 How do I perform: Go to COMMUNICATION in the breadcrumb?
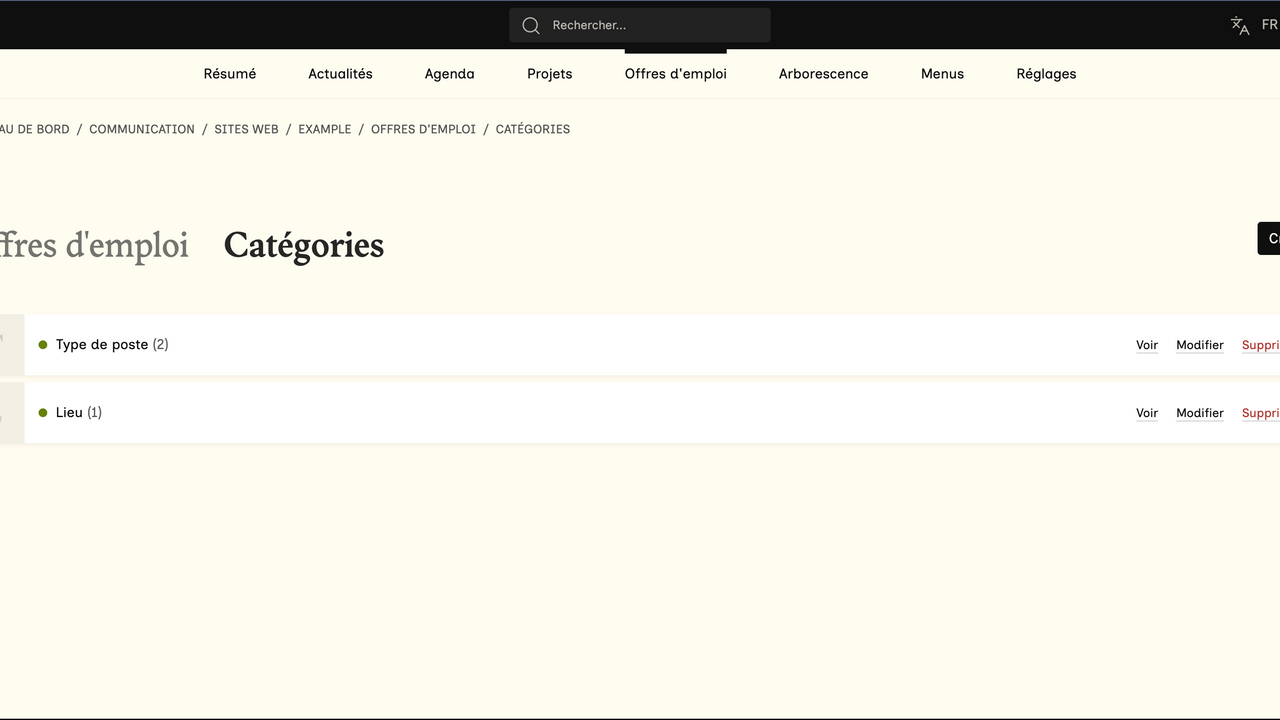coord(142,129)
